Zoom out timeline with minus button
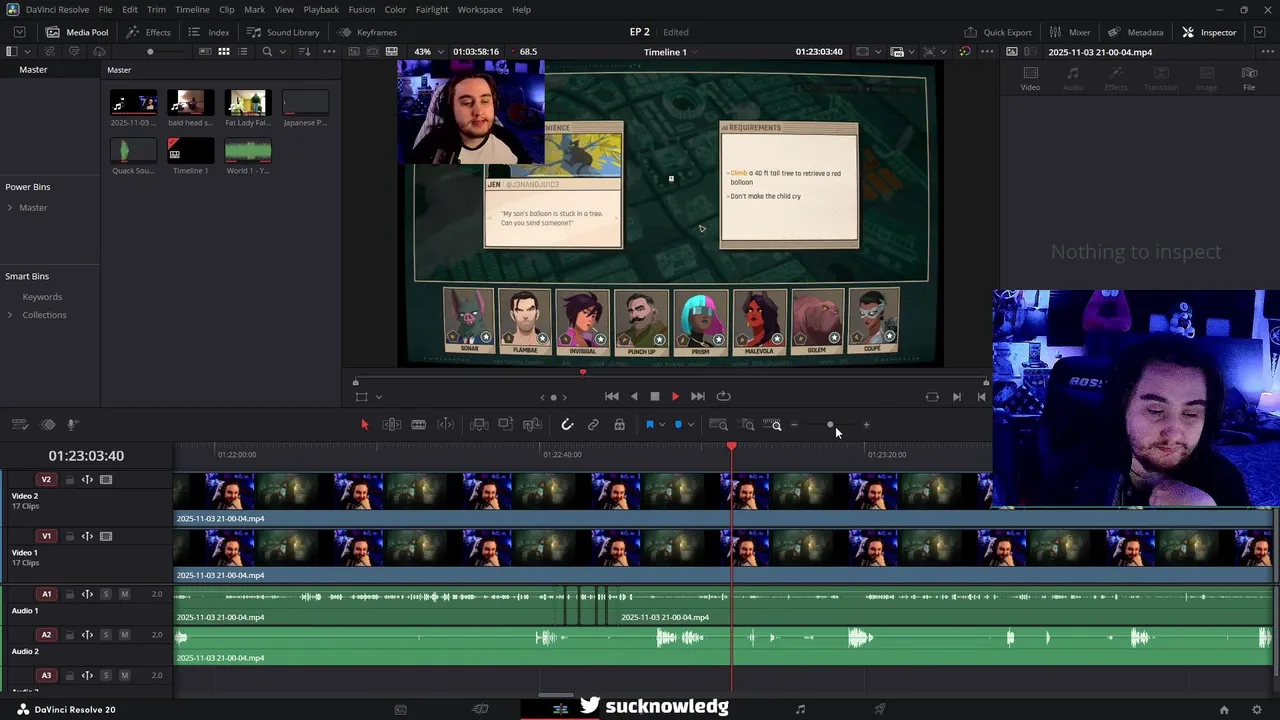 tap(794, 425)
